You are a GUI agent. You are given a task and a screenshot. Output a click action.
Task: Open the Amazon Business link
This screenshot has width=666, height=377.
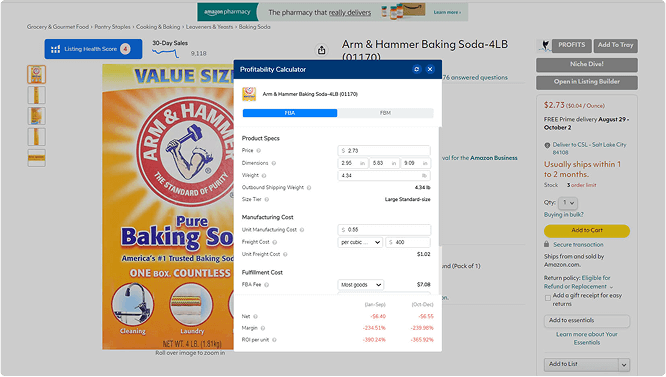[494, 158]
